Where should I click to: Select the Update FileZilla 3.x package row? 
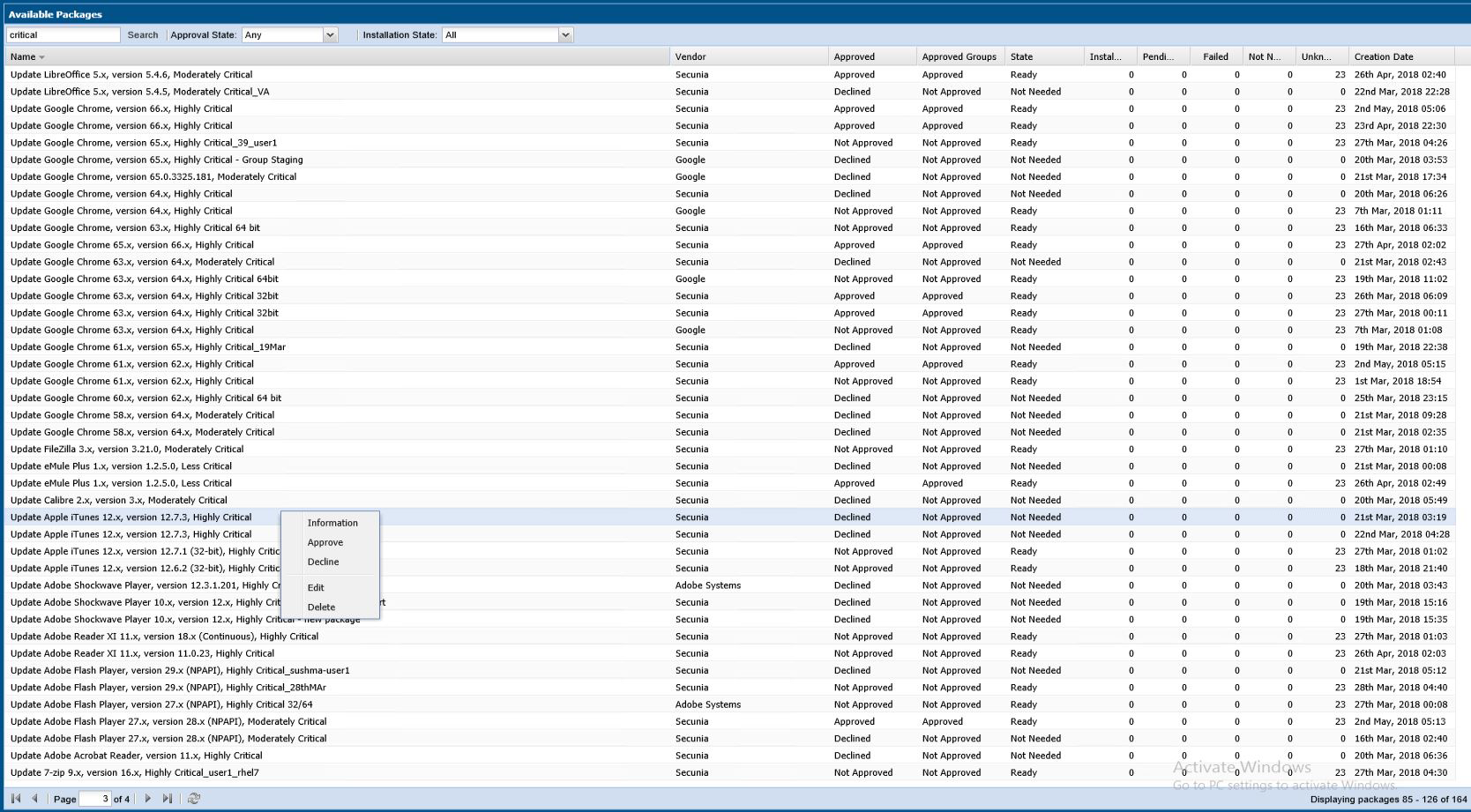[127, 449]
